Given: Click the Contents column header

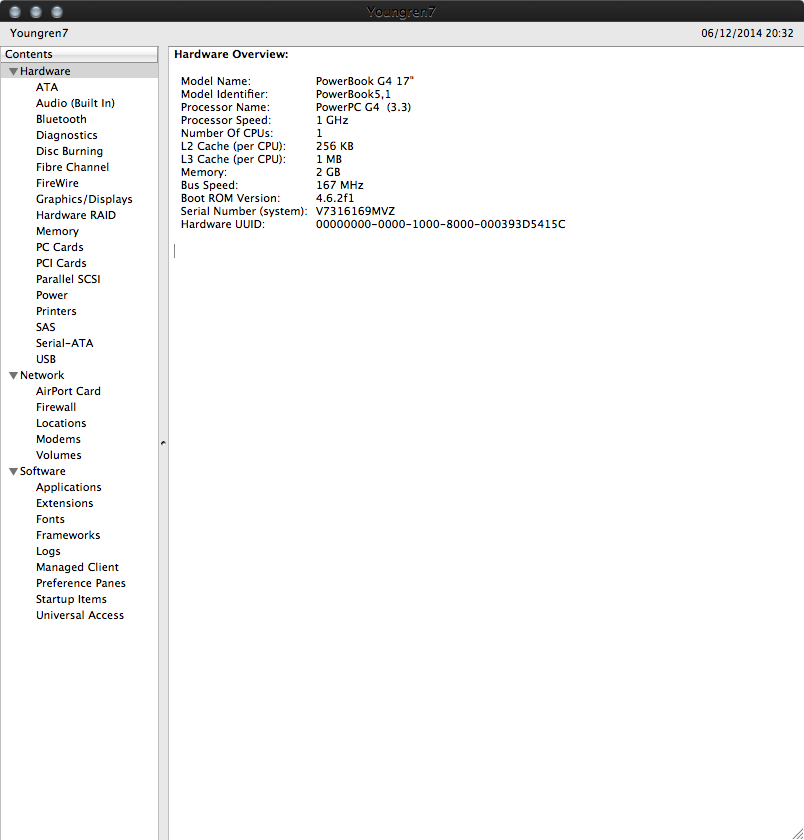Looking at the screenshot, I should click(79, 55).
